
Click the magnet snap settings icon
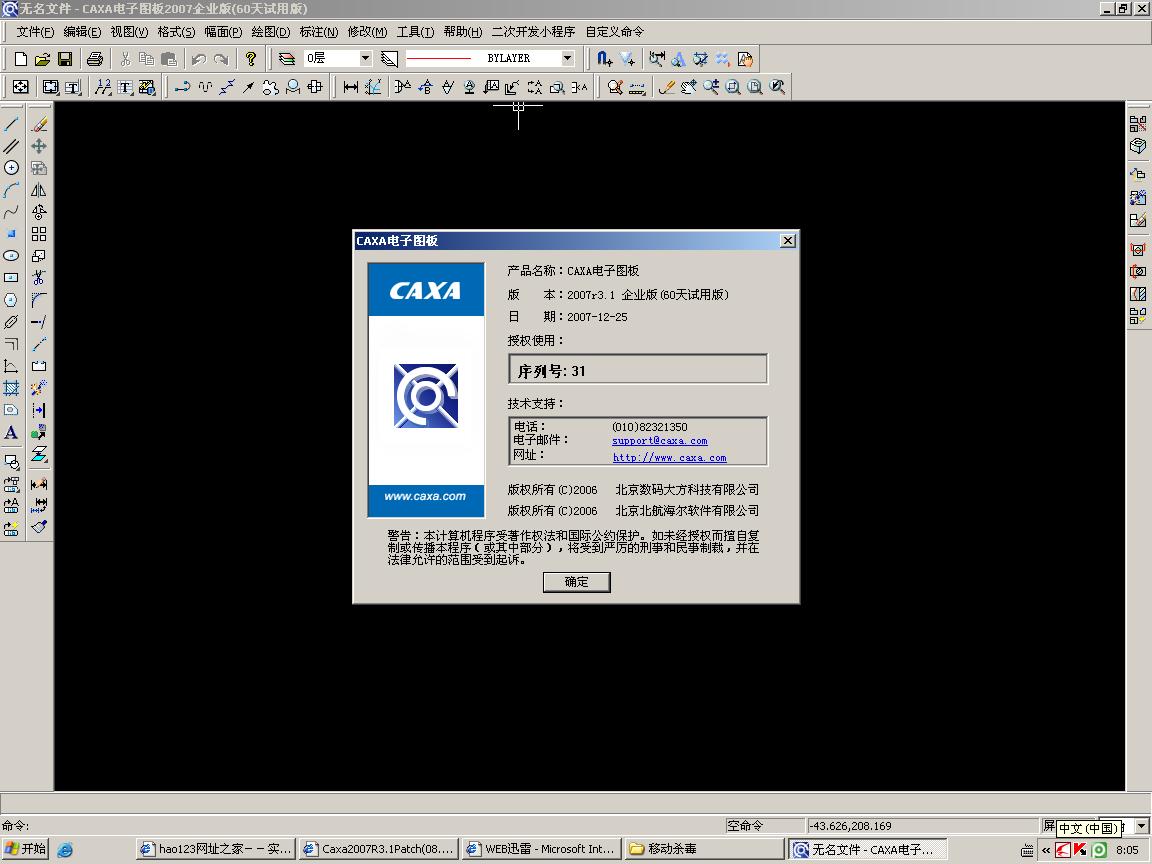click(604, 59)
